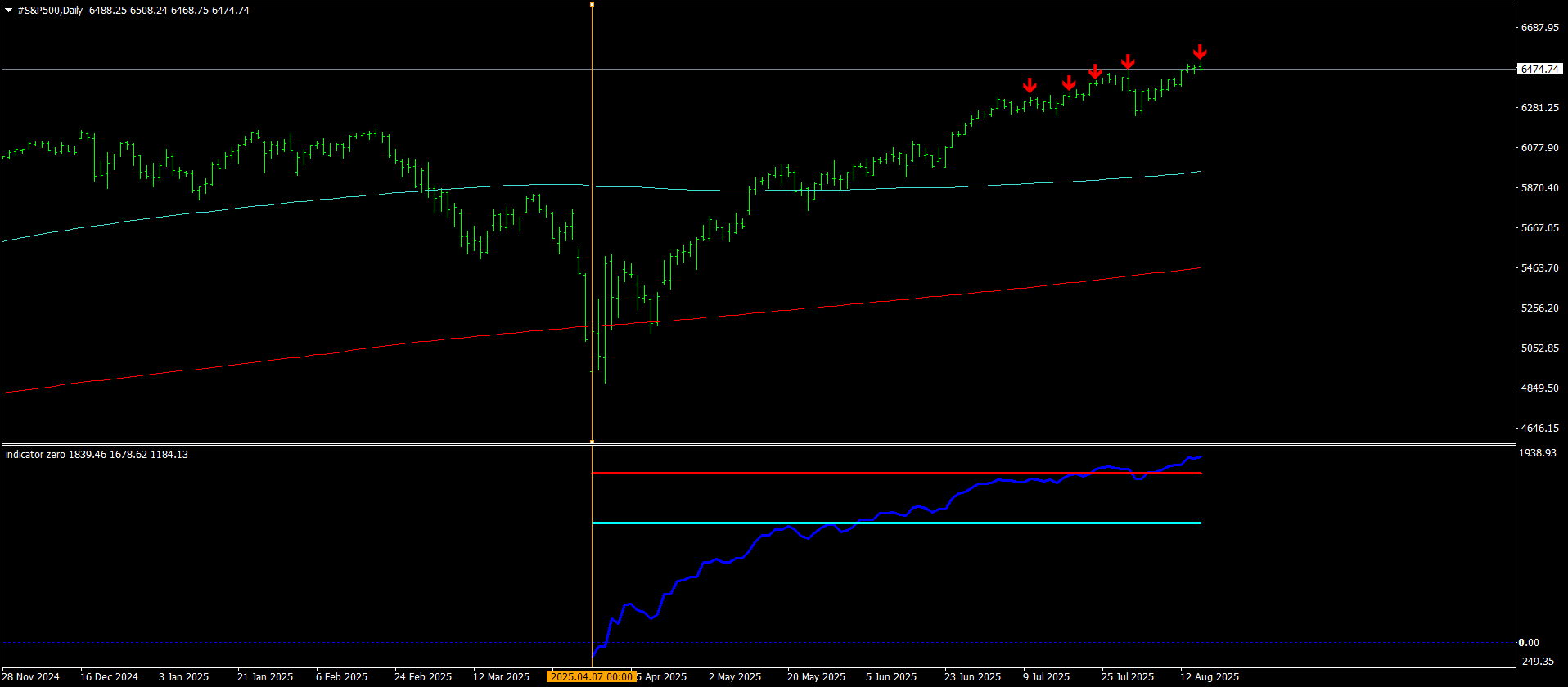Click the second red down arrow from left
The height and width of the screenshot is (687, 1568).
click(x=1069, y=83)
